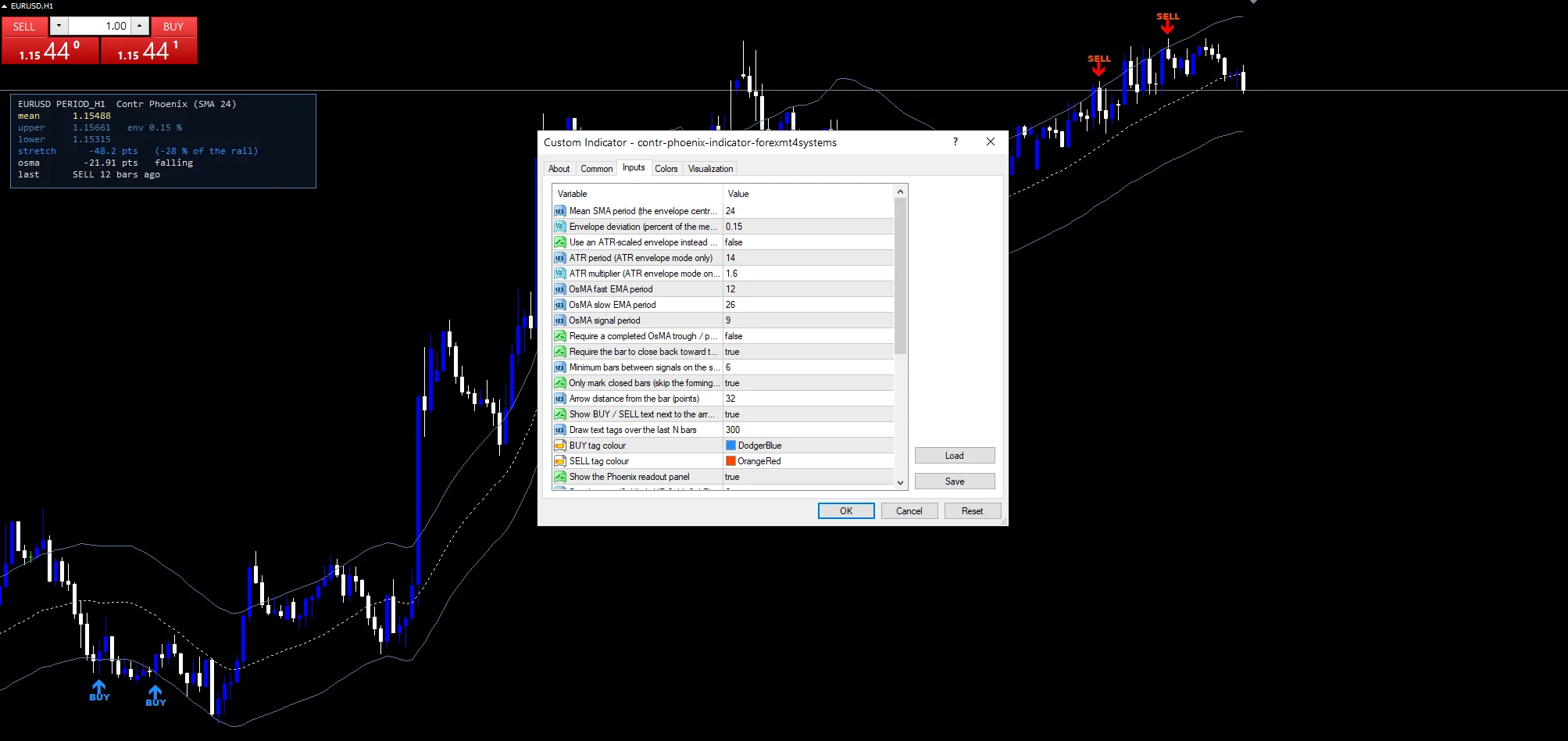Click boolean icon for Show BUY / SELL text

click(x=559, y=414)
